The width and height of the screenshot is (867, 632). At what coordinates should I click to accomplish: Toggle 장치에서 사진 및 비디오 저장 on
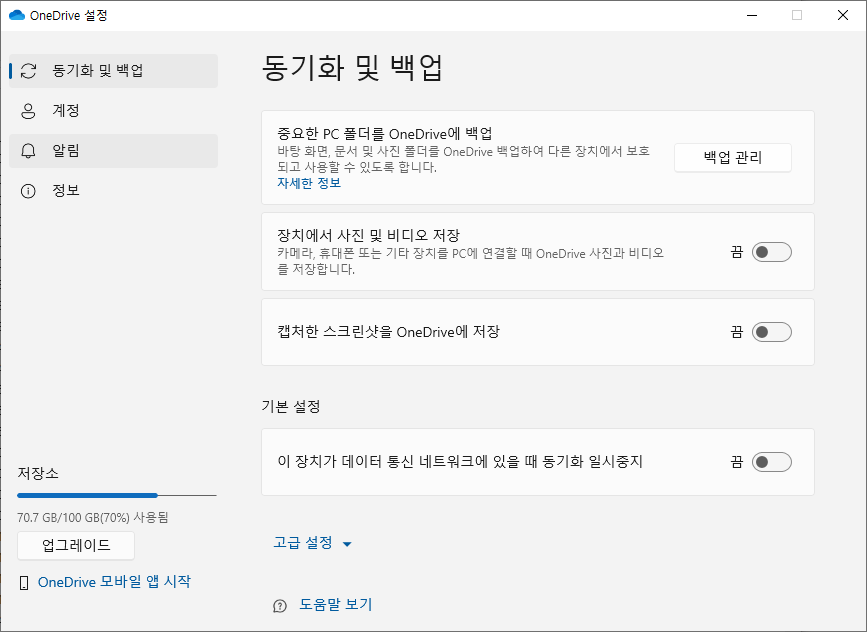(x=771, y=251)
